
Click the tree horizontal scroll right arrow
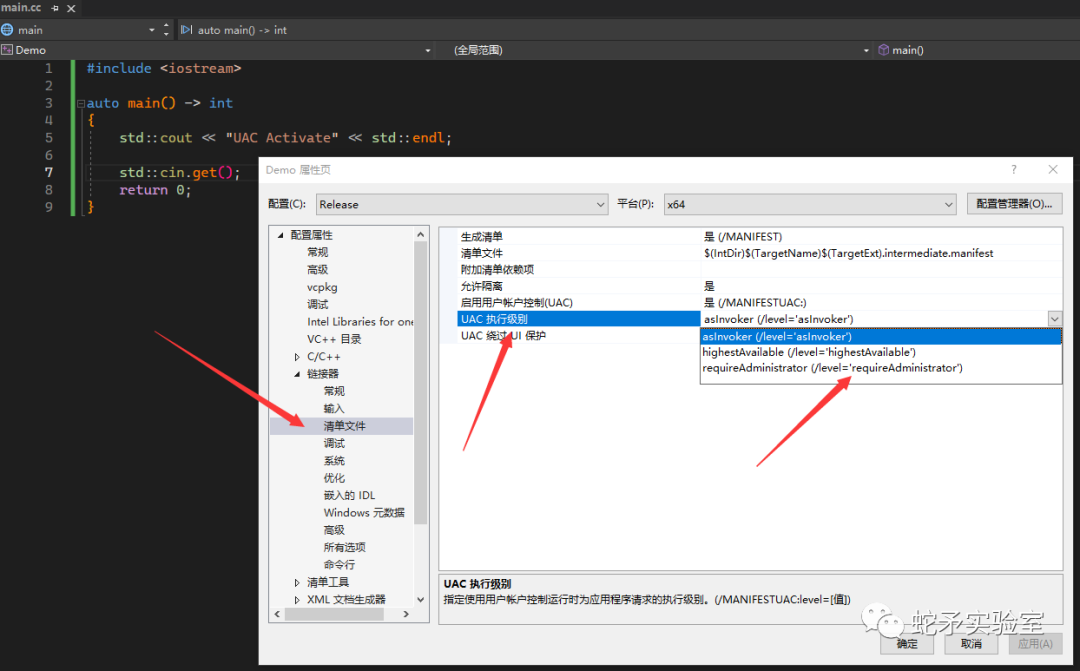[406, 614]
